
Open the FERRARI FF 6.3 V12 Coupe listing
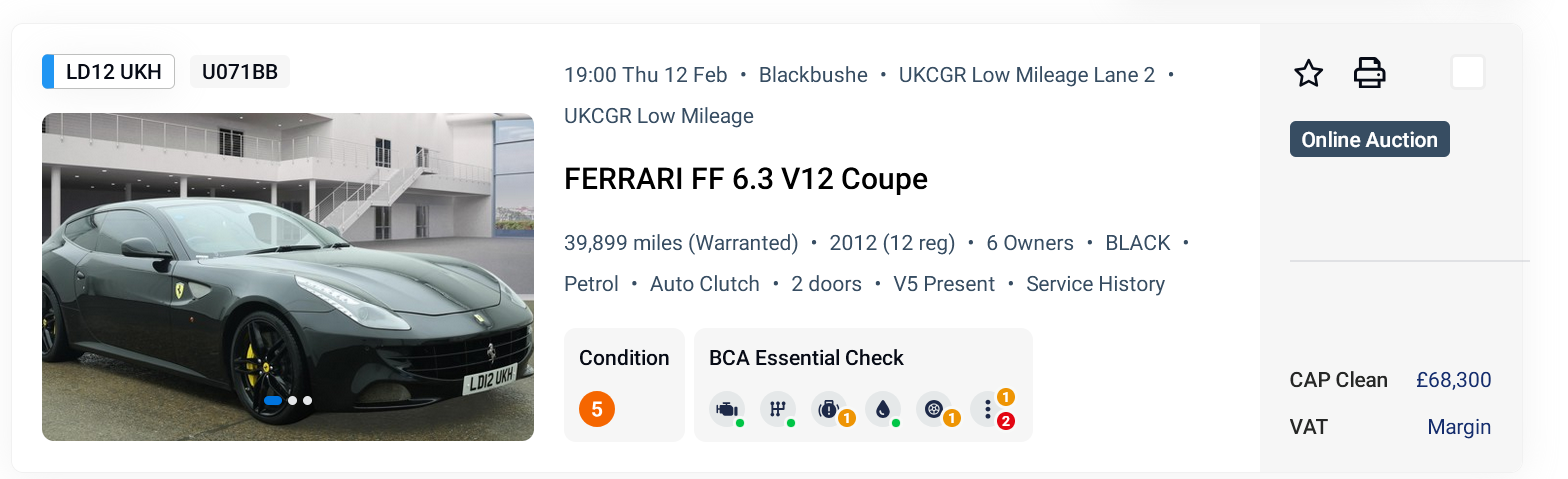745,179
